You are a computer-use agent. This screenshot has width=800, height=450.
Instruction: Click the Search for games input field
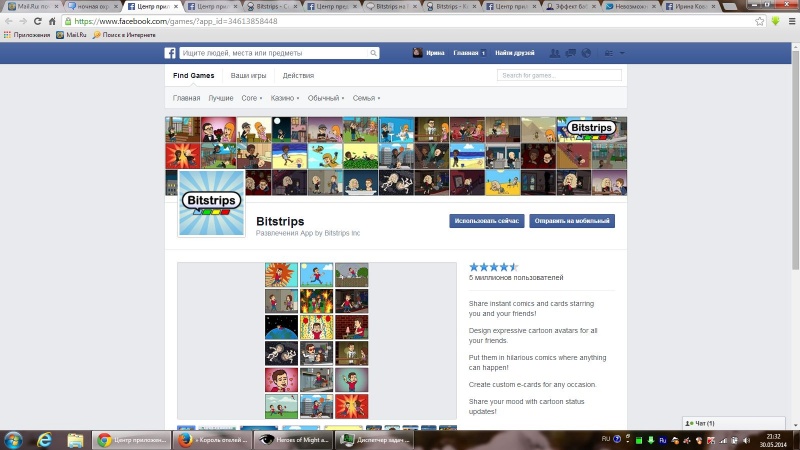coord(559,76)
